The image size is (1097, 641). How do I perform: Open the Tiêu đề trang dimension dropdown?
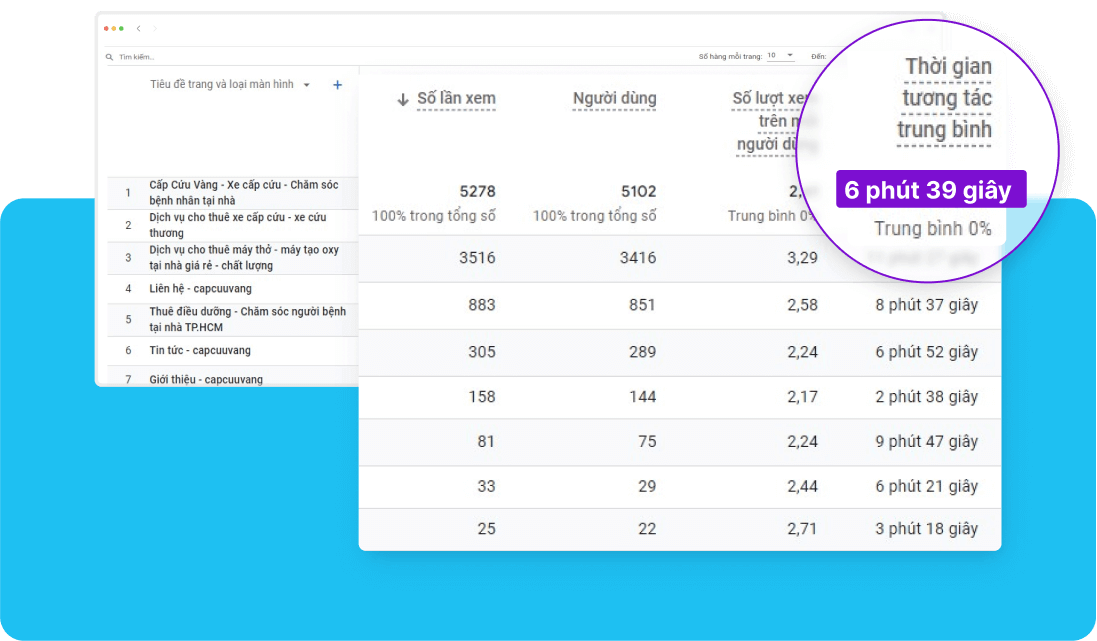pyautogui.click(x=306, y=85)
